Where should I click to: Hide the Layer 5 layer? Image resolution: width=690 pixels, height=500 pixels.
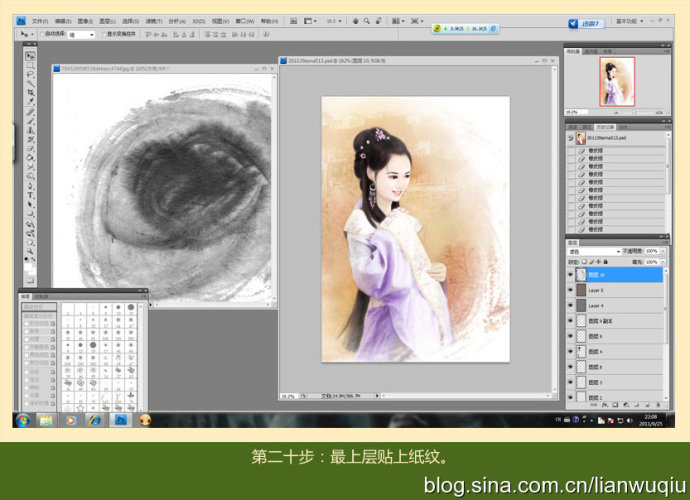tap(571, 290)
